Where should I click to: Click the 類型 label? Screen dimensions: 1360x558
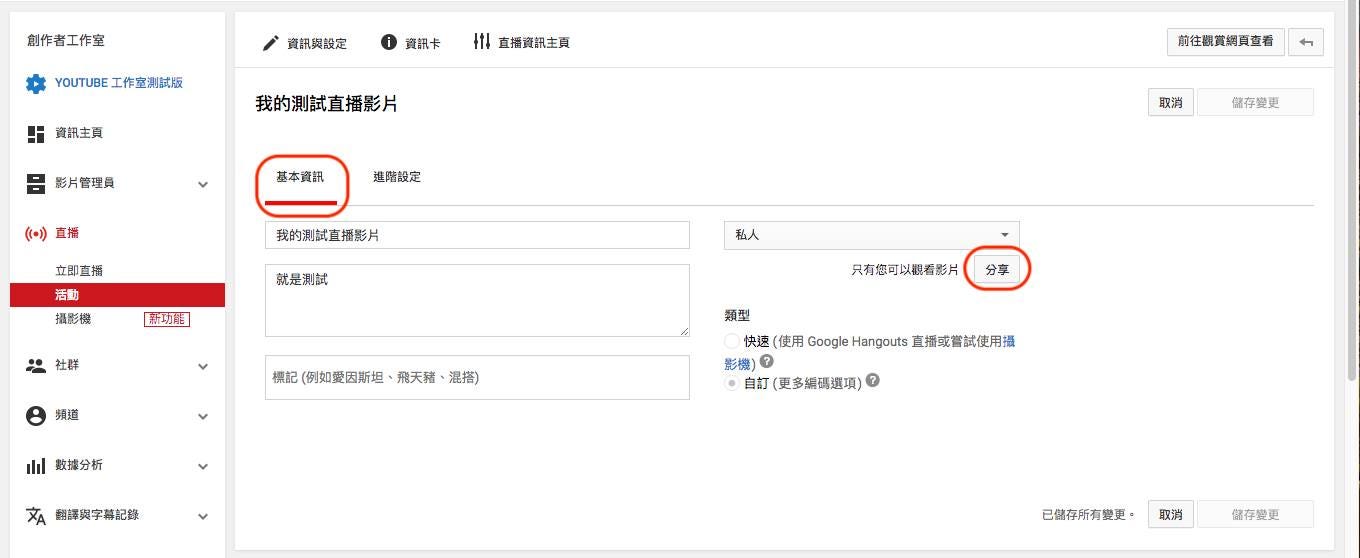[x=737, y=315]
